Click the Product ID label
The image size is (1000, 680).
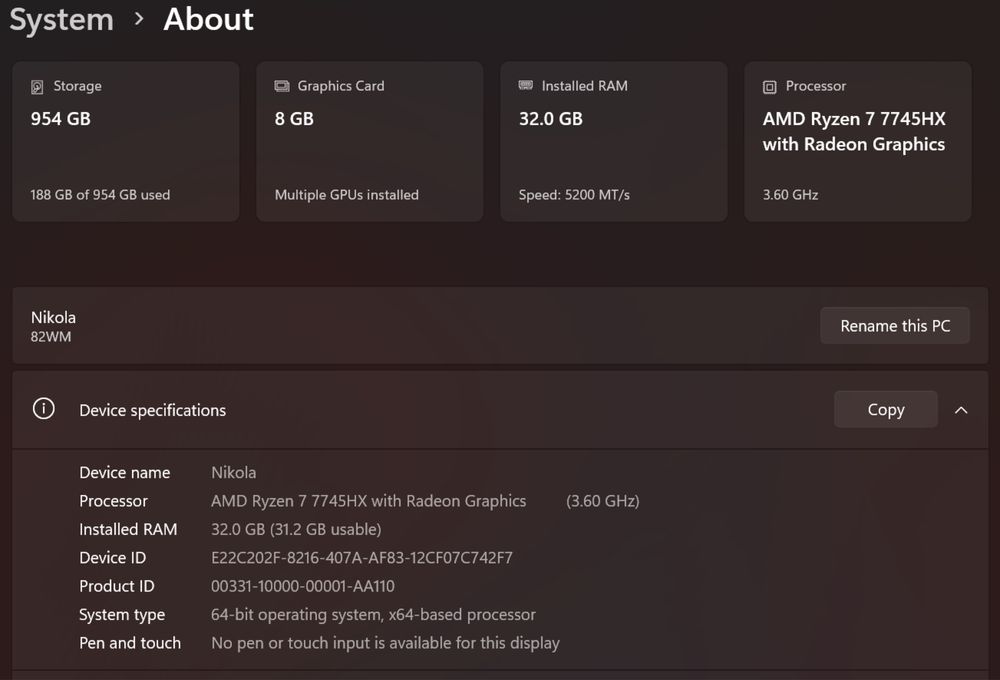(x=117, y=586)
